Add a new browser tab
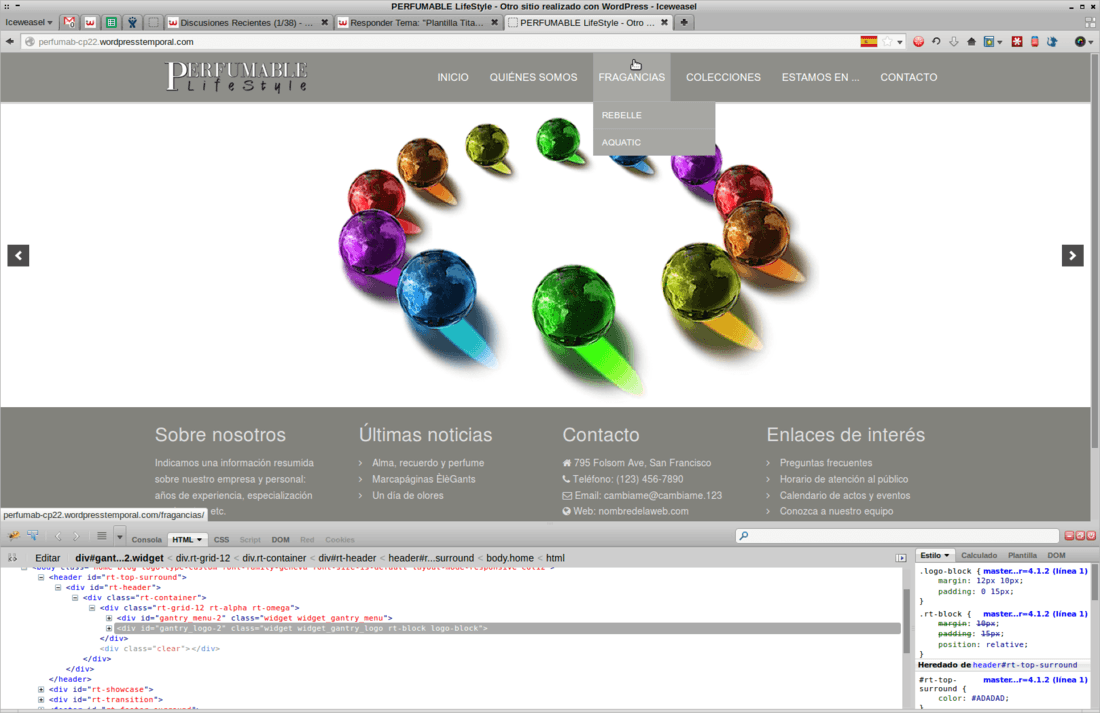The height and width of the screenshot is (713, 1100). coord(684,22)
